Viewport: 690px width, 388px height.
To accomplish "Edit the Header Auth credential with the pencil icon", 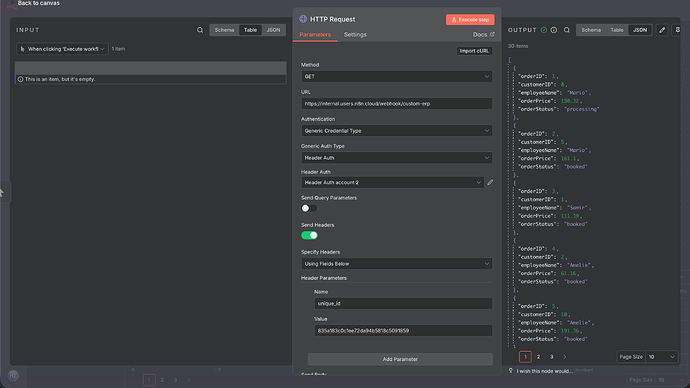I will 490,182.
